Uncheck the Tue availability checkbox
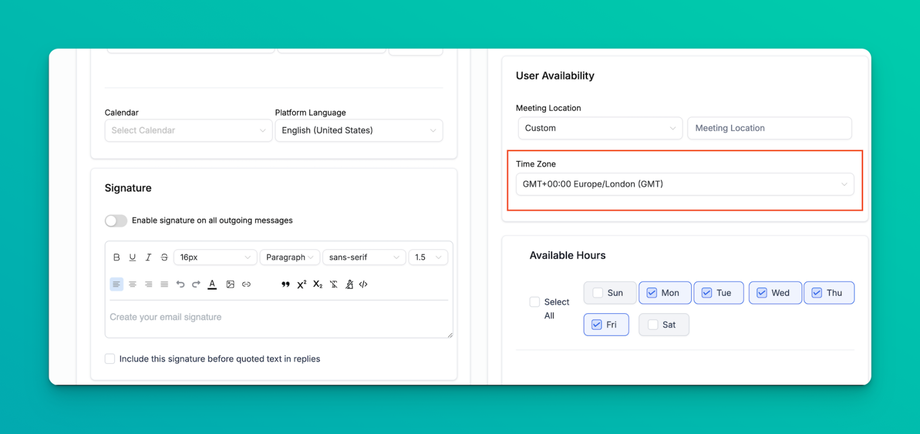Screen dimensions: 920x434 tap(706, 293)
